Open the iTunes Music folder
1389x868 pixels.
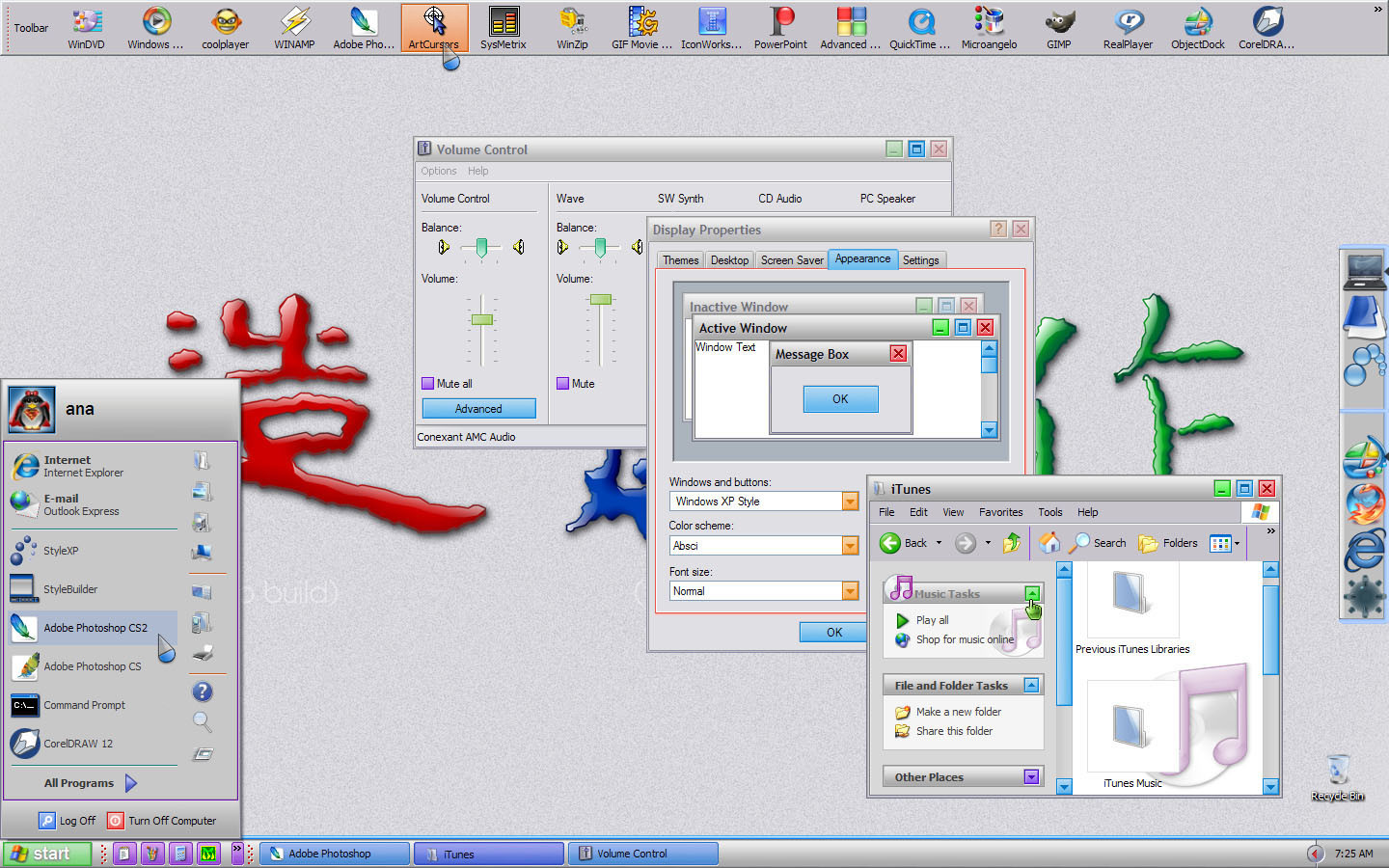coord(1132,735)
